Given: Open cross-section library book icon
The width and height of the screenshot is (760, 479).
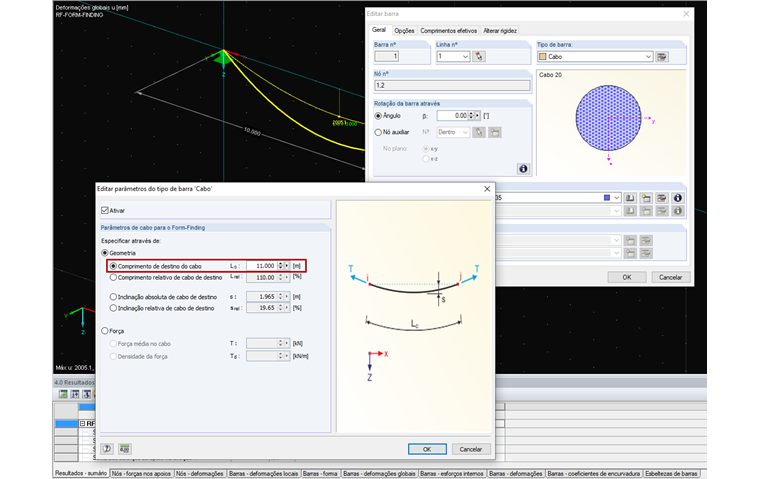Looking at the screenshot, I should 630,198.
